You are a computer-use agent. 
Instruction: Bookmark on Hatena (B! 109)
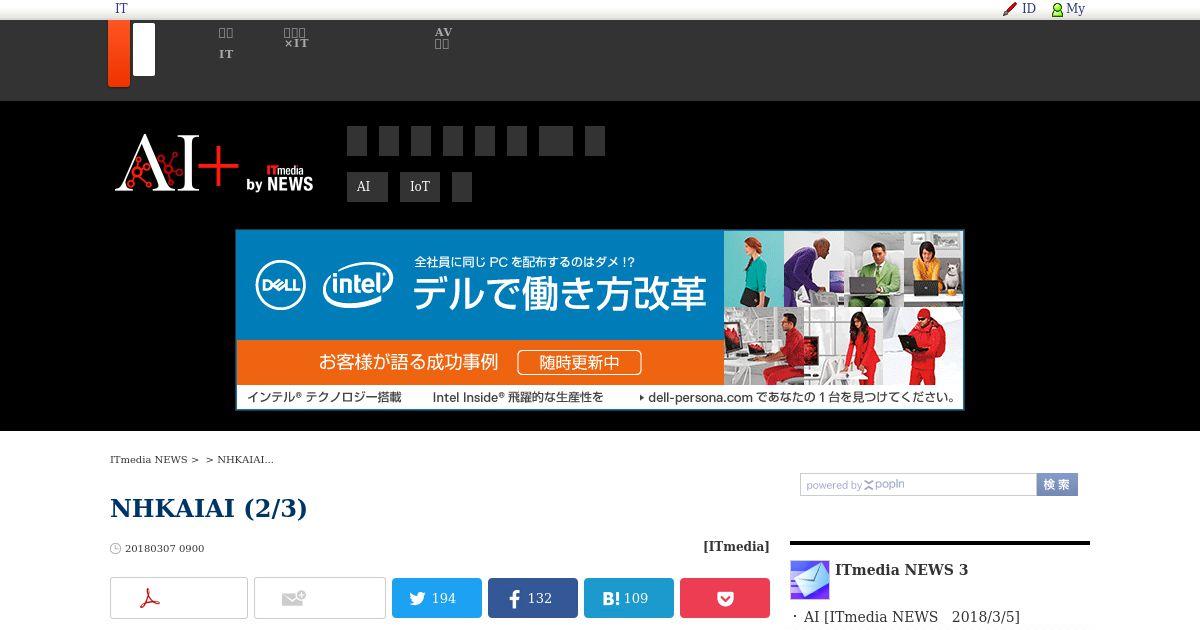pyautogui.click(x=629, y=598)
